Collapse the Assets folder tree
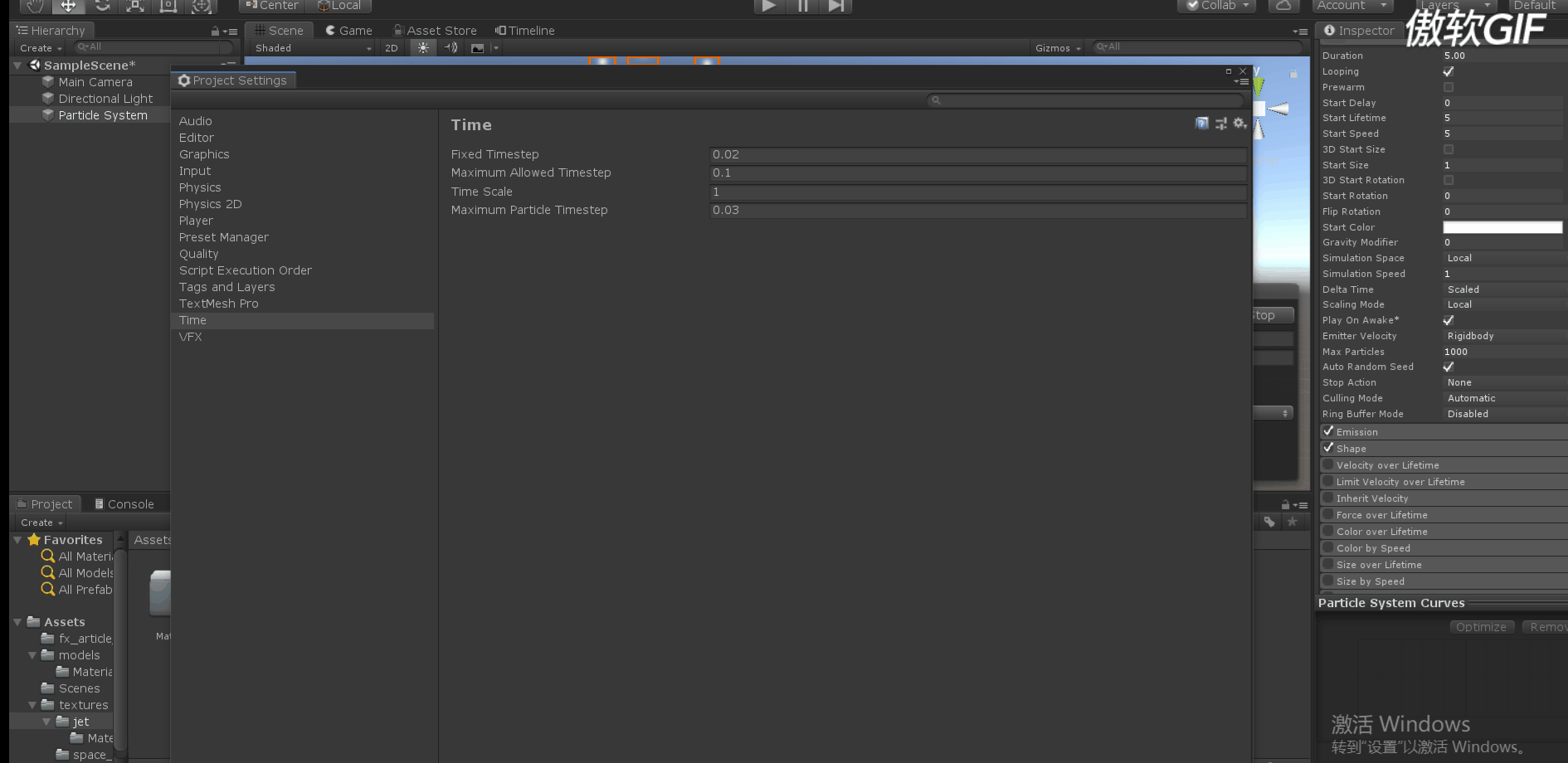This screenshot has height=763, width=1568. (17, 622)
